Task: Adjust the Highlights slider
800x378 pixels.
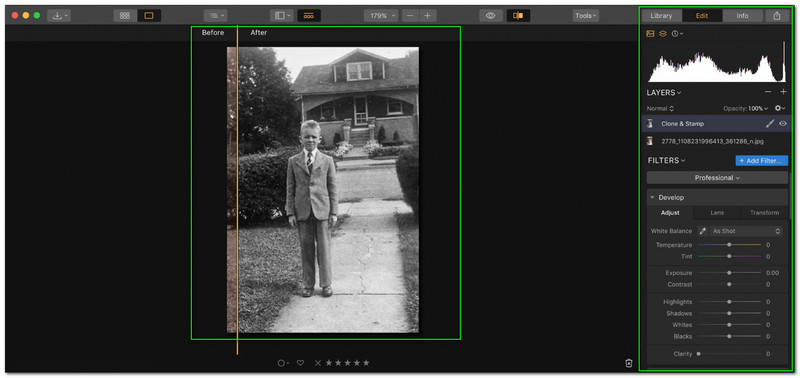Action: pyautogui.click(x=729, y=302)
